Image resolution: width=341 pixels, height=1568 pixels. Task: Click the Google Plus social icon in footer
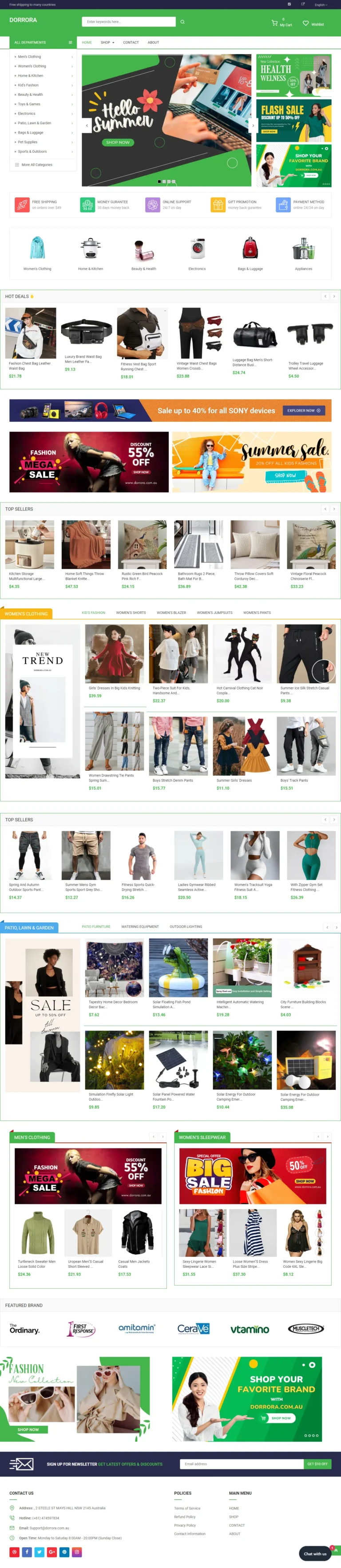pyautogui.click(x=52, y=1552)
